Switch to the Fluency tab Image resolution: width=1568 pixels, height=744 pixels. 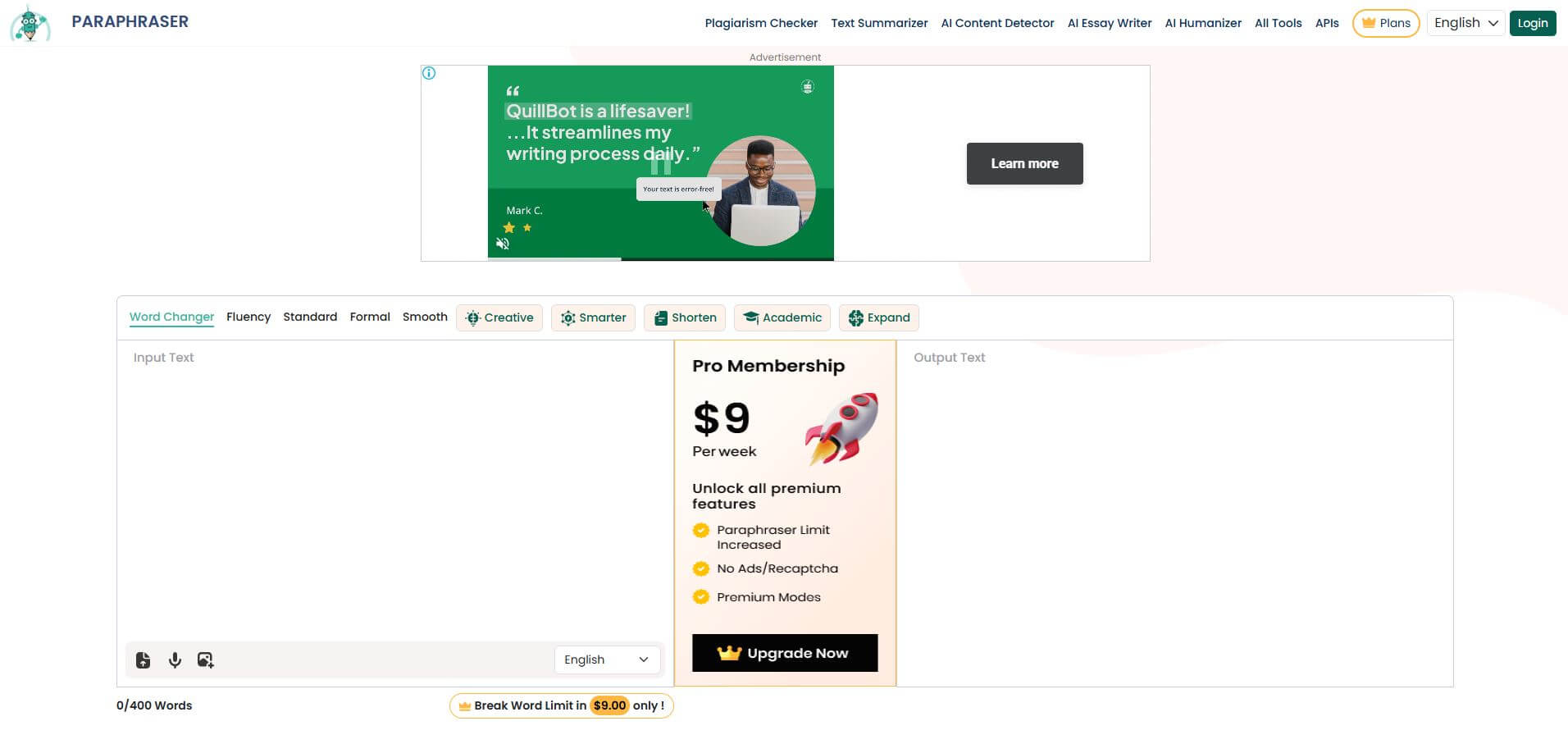click(x=248, y=317)
